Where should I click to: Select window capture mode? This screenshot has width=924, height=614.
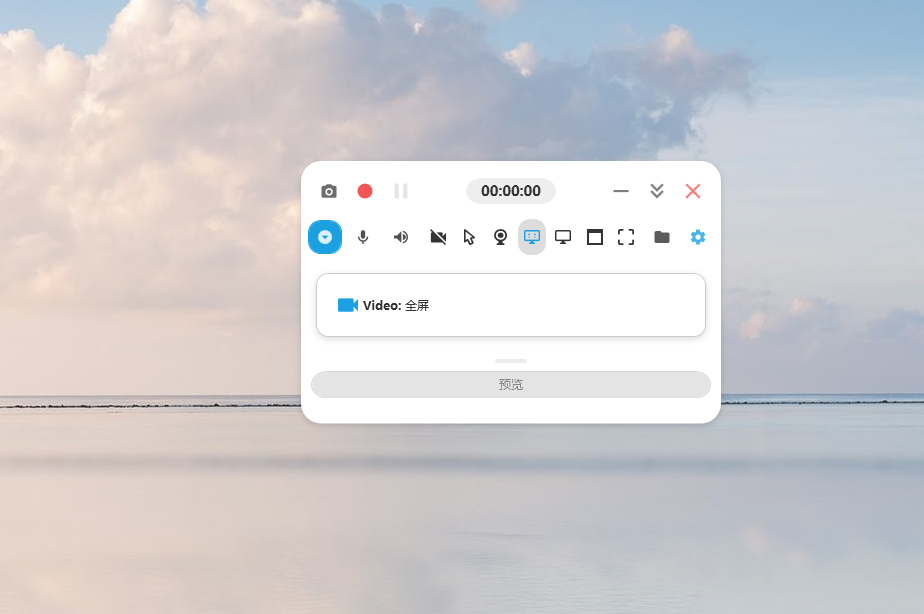tap(595, 237)
